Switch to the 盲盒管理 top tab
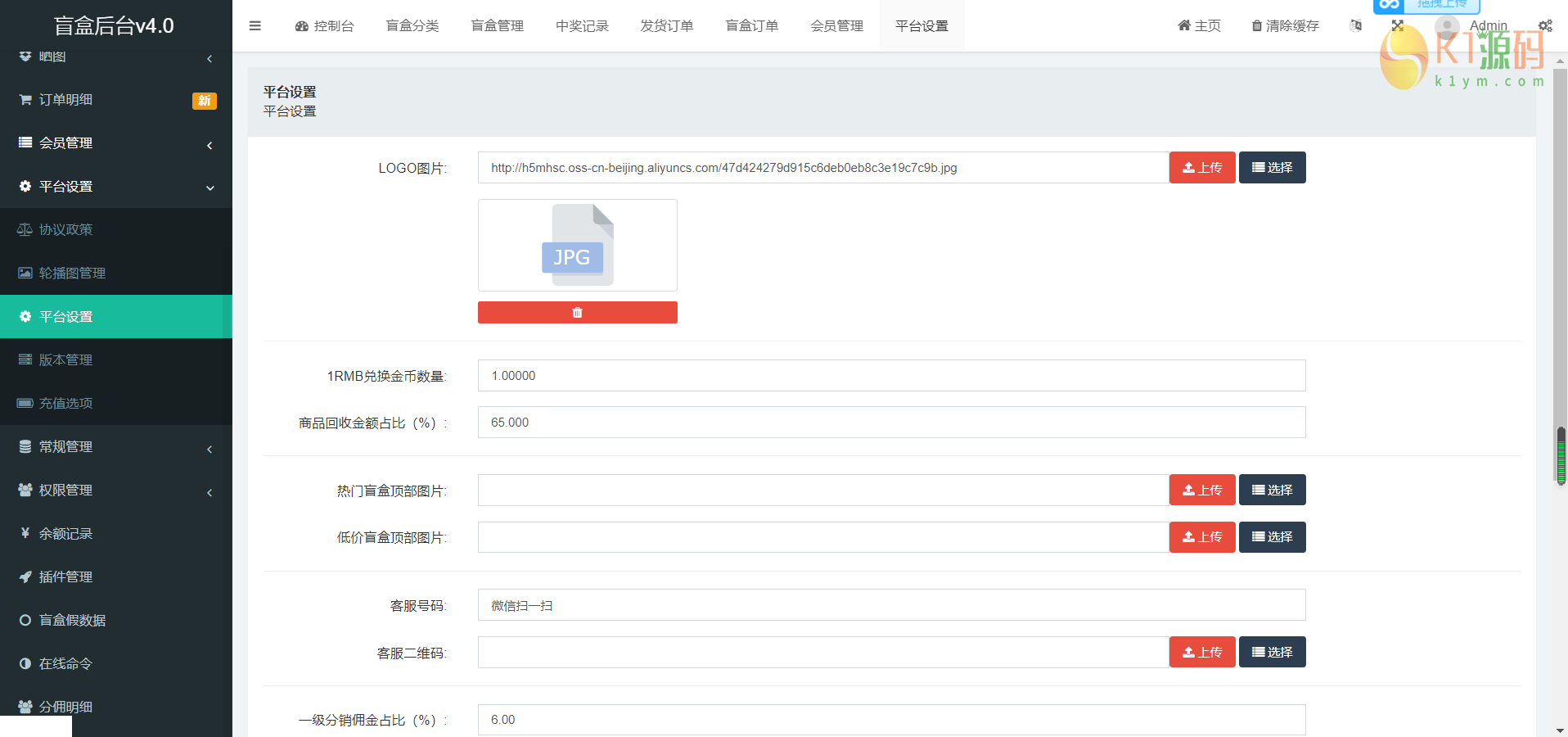Screen dimensions: 1568x737 point(497,26)
